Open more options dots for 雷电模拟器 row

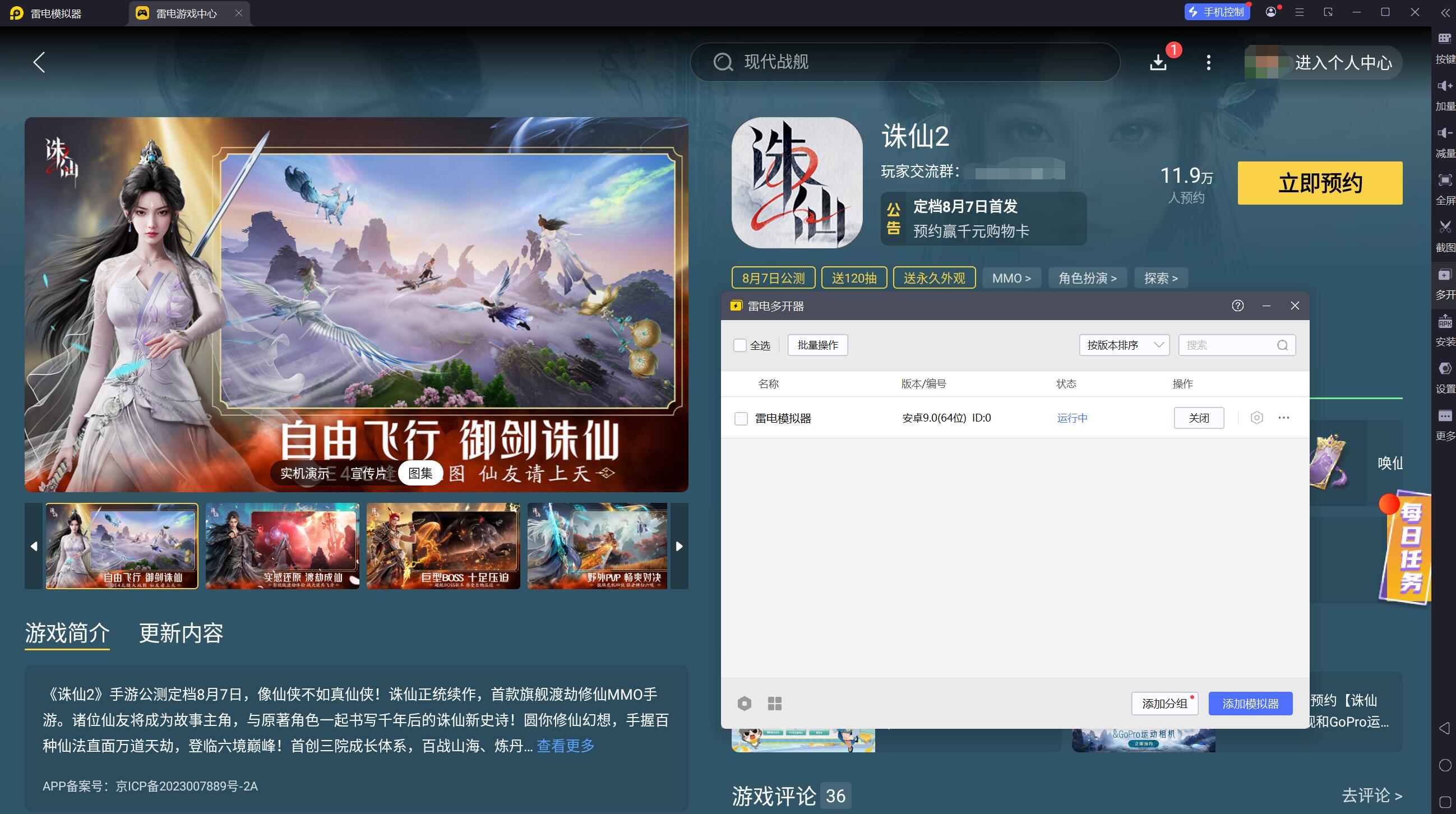click(1284, 418)
